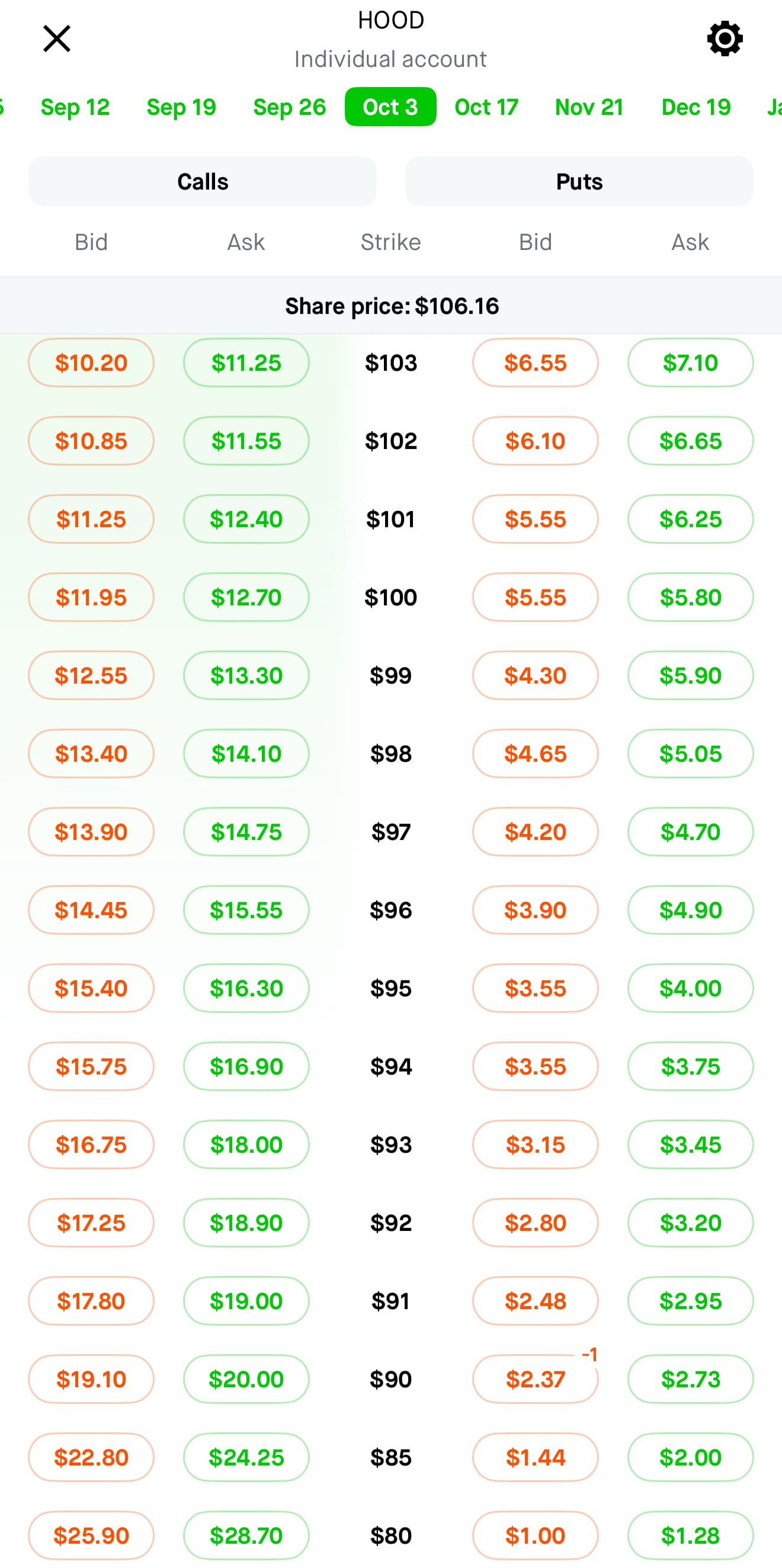Viewport: 782px width, 1568px height.
Task: Select the $98 call bid $13.40
Action: pos(91,753)
